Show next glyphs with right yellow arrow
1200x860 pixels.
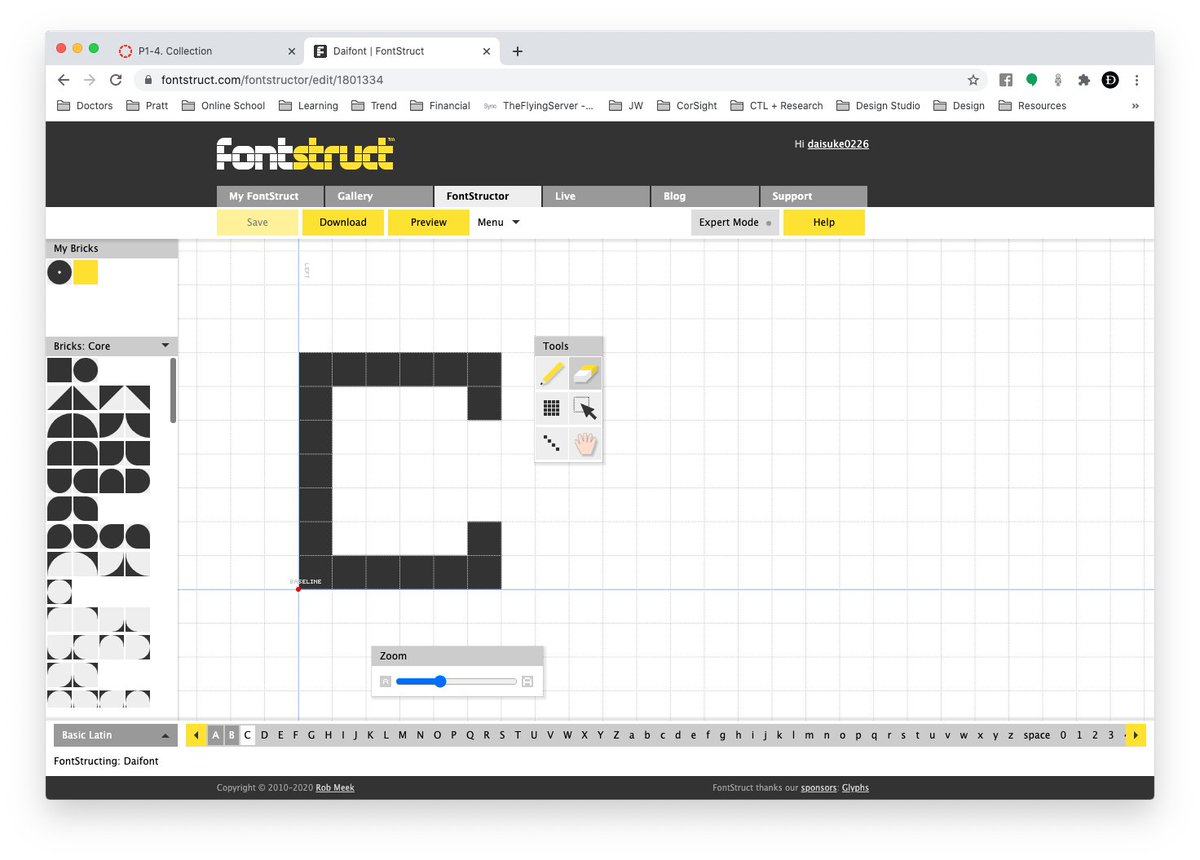click(1136, 735)
